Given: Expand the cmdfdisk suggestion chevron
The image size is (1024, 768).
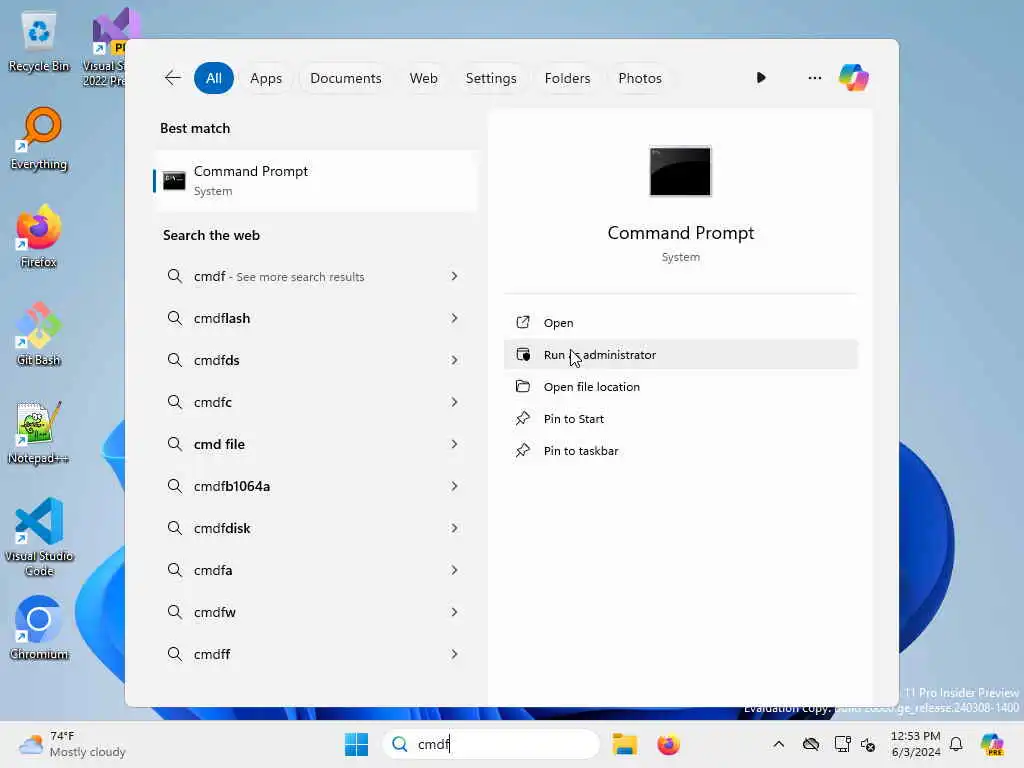Looking at the screenshot, I should coord(455,528).
